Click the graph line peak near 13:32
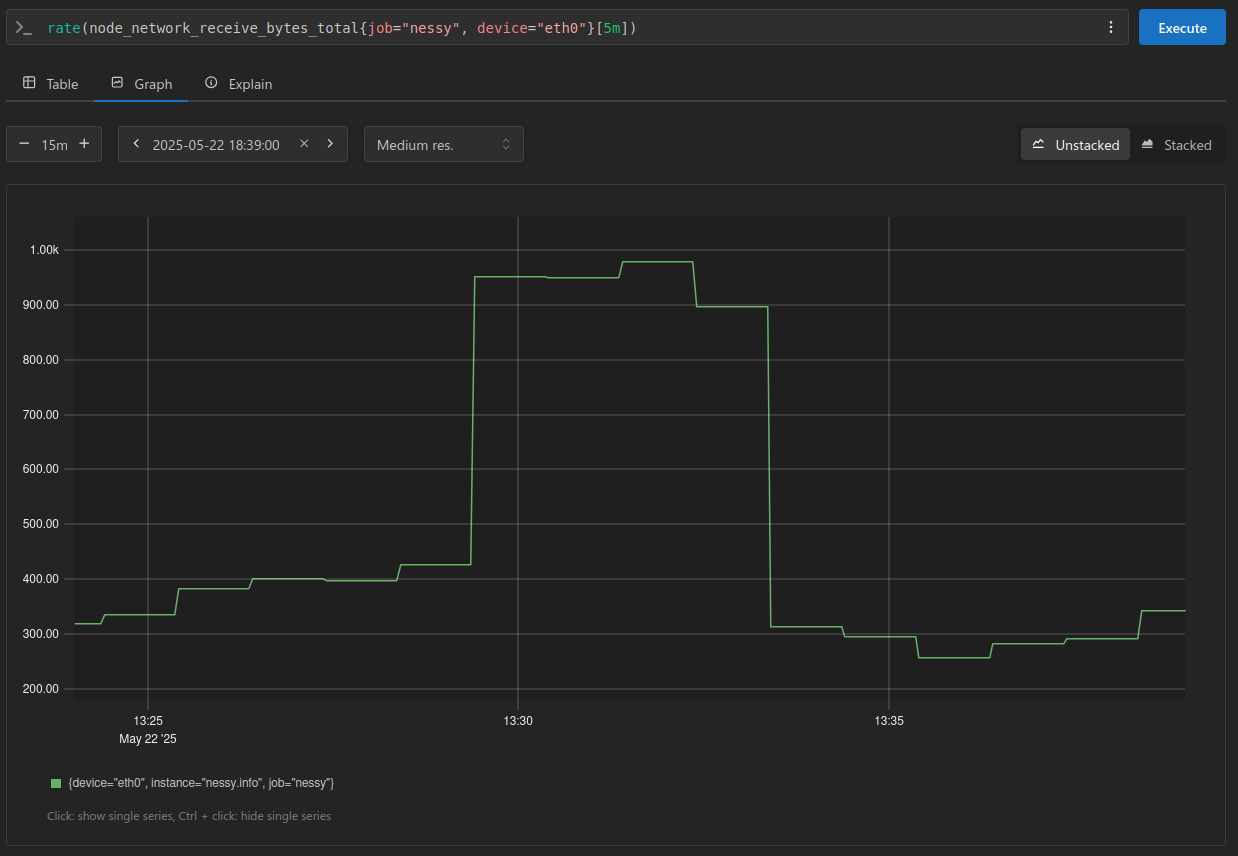 [x=657, y=262]
